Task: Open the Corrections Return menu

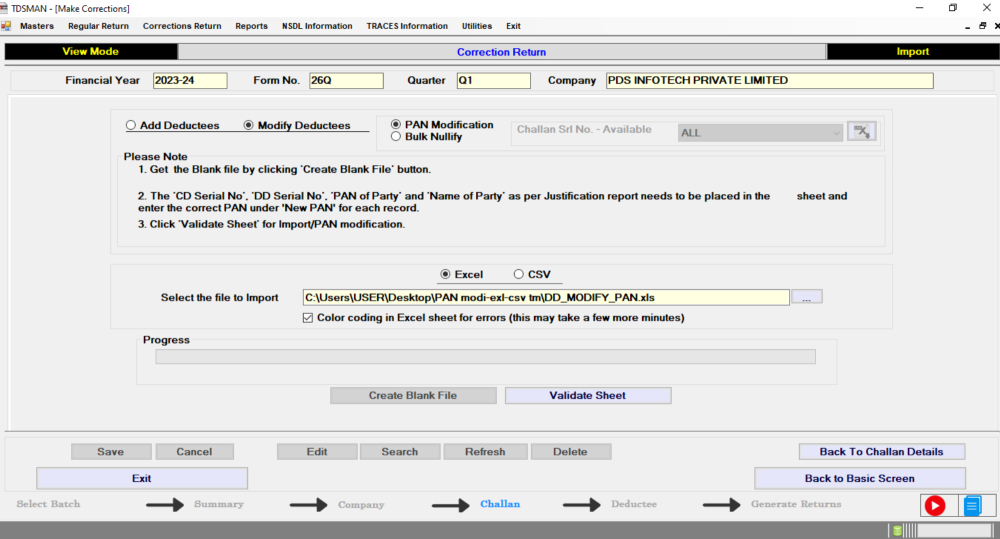Action: tap(182, 26)
